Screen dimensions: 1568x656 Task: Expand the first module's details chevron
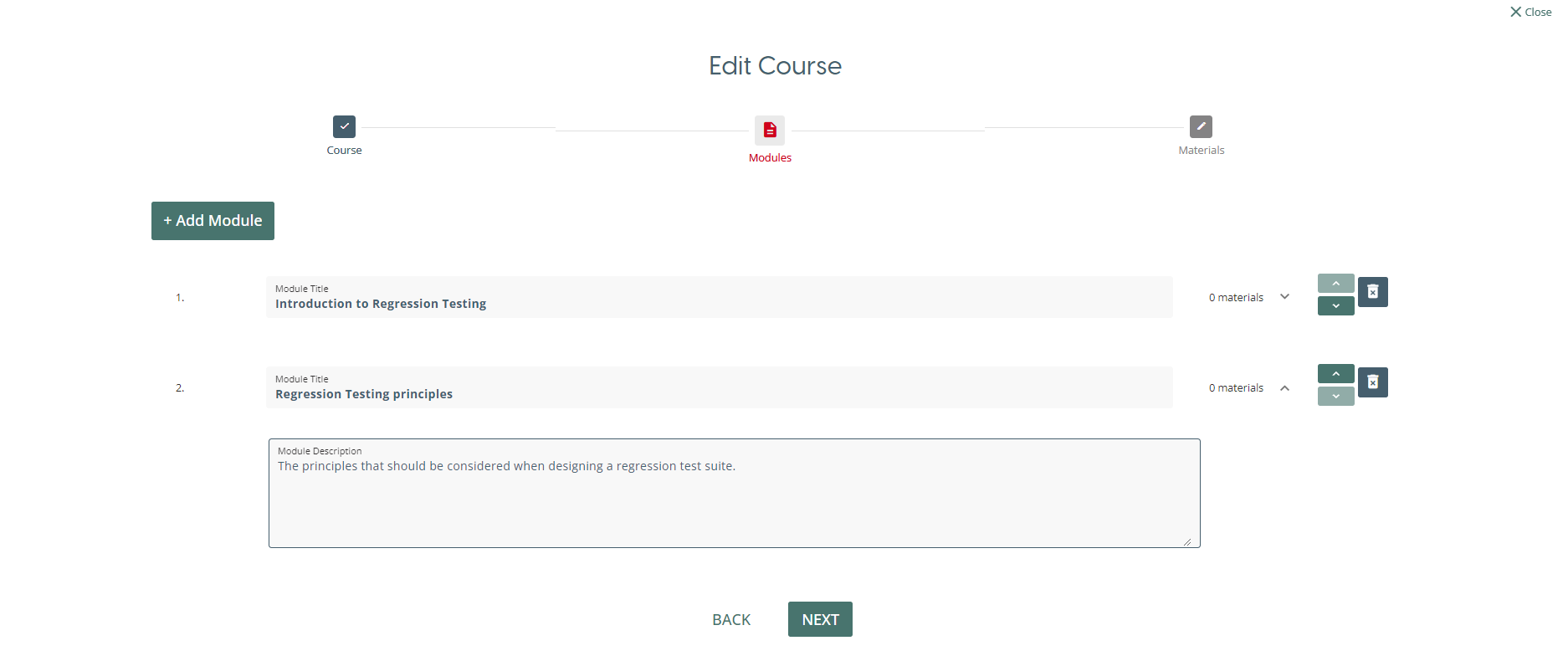1284,297
